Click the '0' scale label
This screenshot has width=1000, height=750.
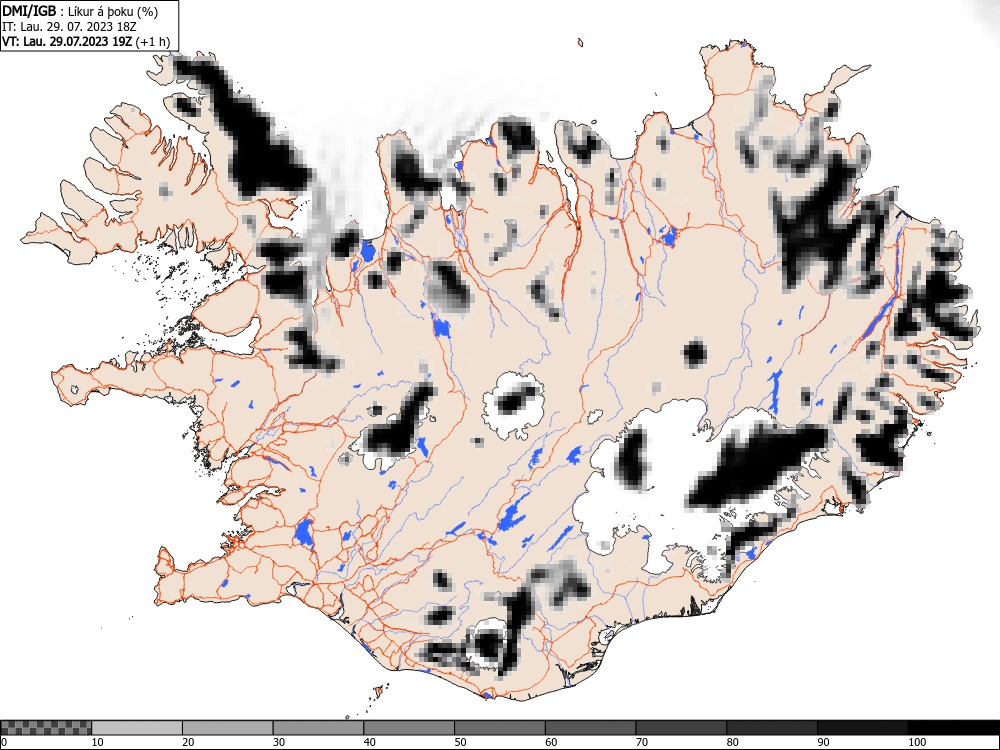point(4,742)
